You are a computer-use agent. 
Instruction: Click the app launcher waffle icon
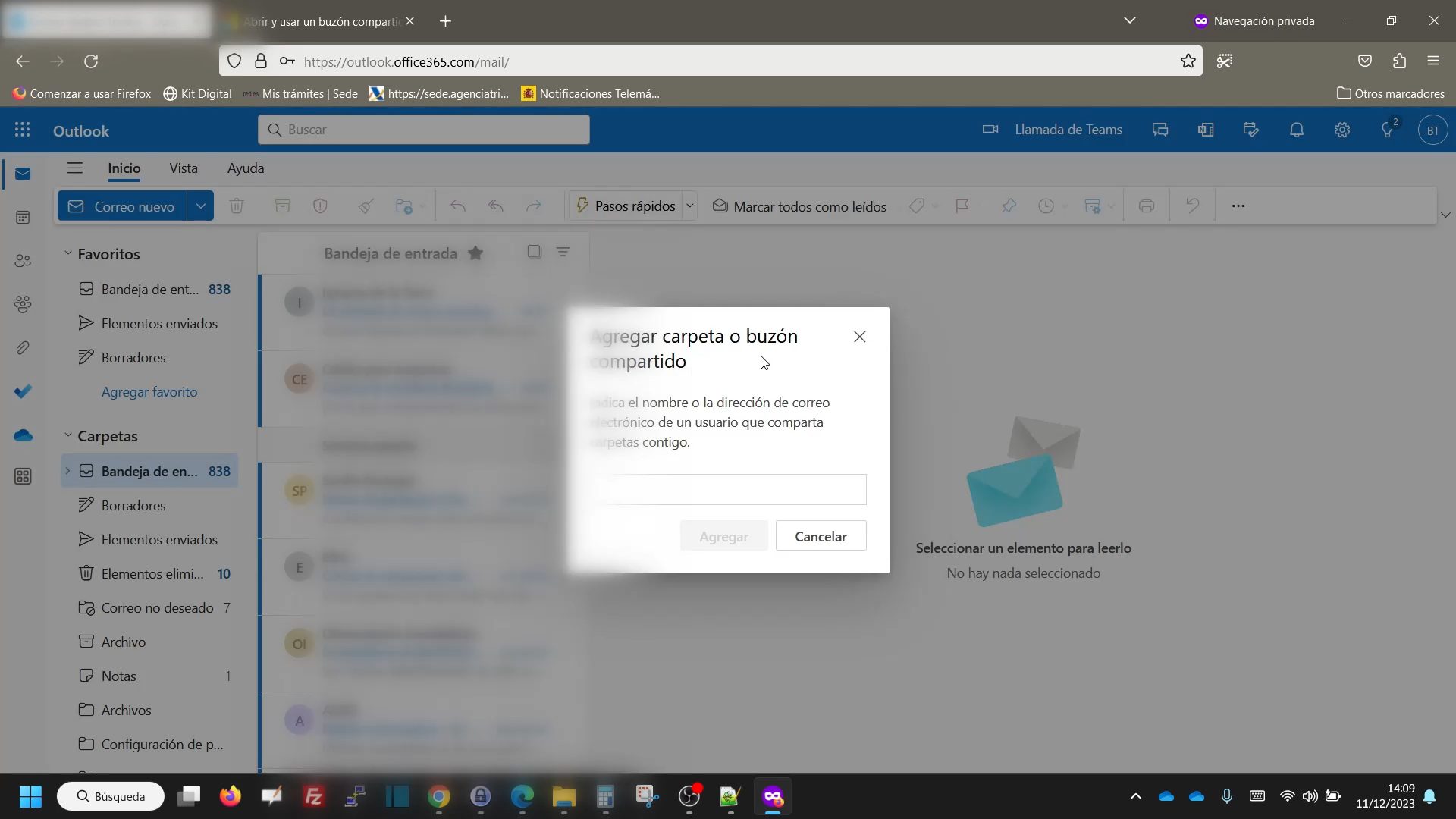(x=22, y=130)
